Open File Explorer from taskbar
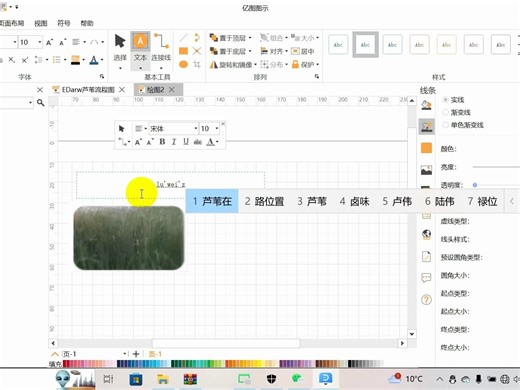Screen dimensions: 520x390 [163, 379]
